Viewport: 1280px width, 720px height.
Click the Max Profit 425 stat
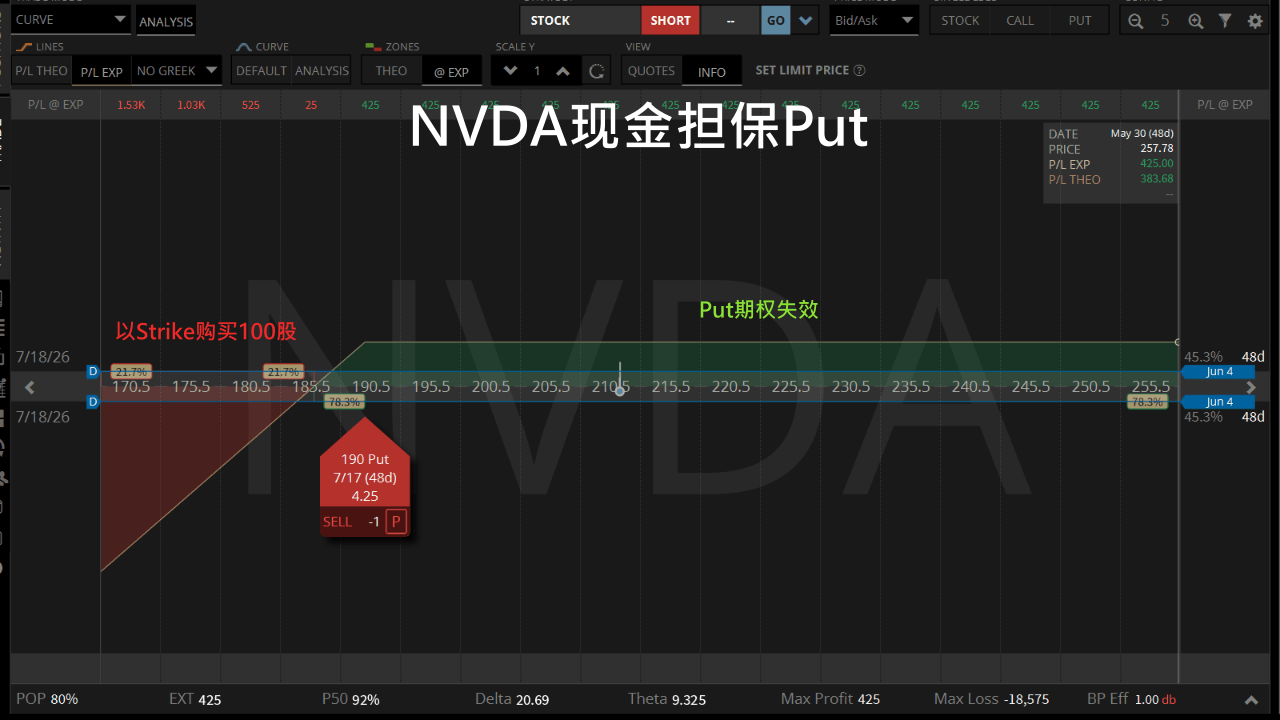click(x=831, y=699)
